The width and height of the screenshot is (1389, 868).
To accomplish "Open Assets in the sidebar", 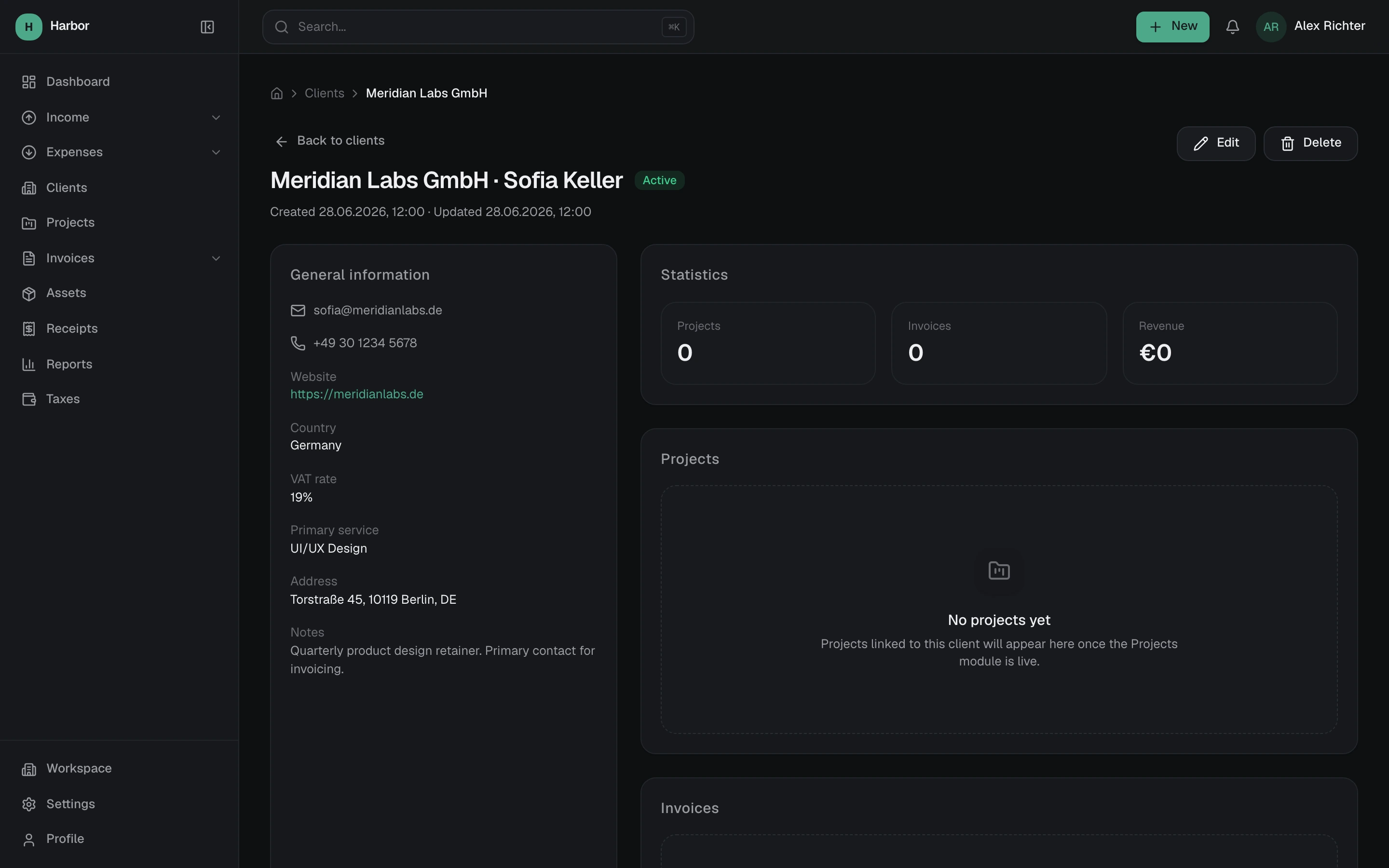I will tap(119, 293).
